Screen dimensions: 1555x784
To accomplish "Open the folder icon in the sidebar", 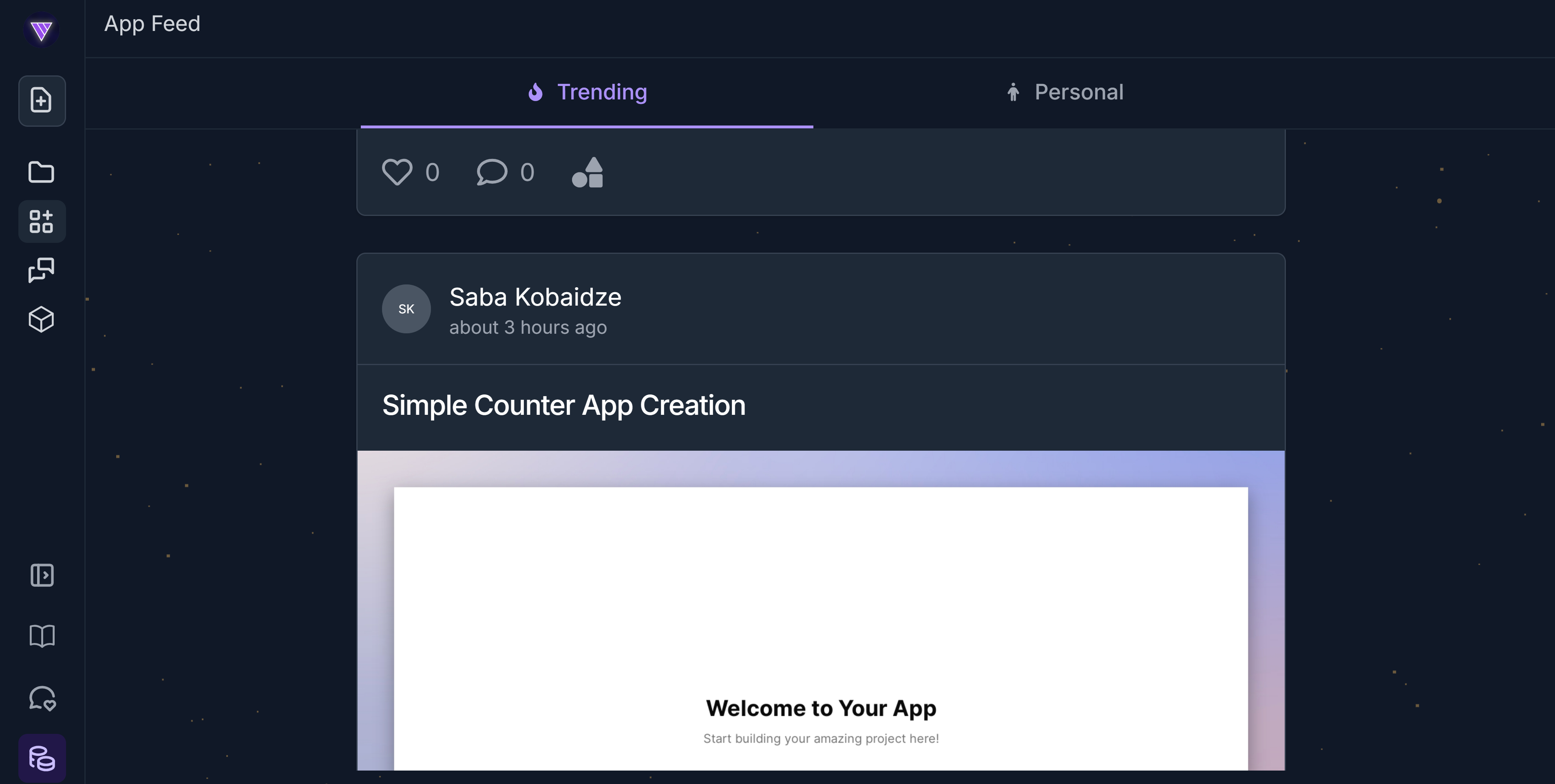I will point(42,172).
